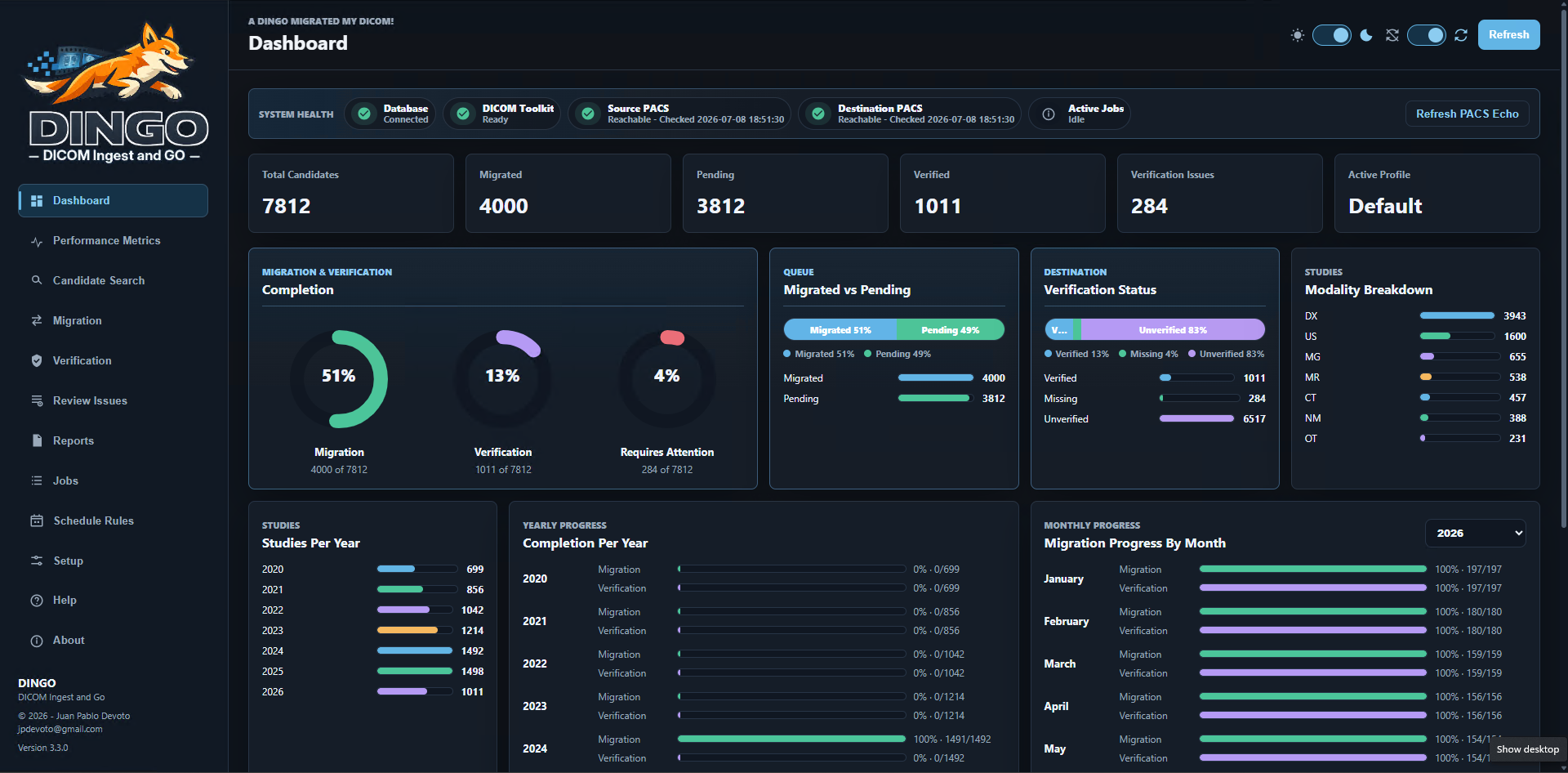Click the Unverified 6517 value
The height and width of the screenshot is (773, 1568).
tap(1254, 419)
